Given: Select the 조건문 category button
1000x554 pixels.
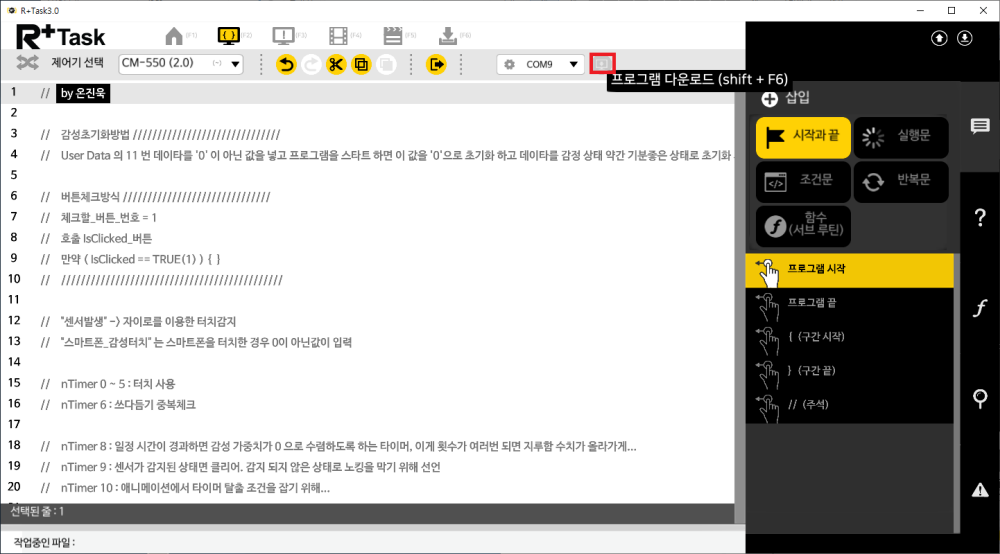Looking at the screenshot, I should tap(804, 182).
